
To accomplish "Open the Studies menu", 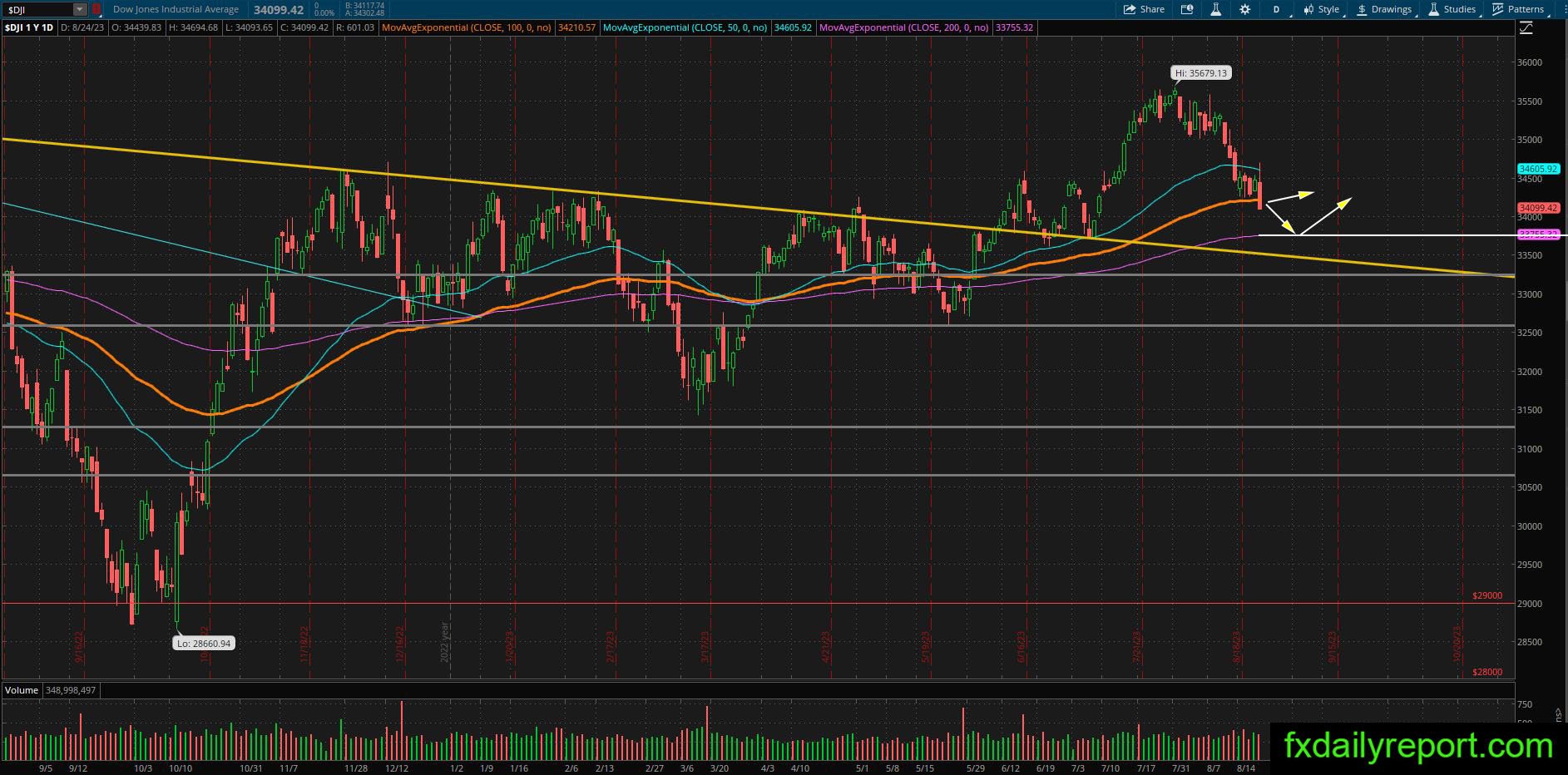I will tap(1454, 9).
